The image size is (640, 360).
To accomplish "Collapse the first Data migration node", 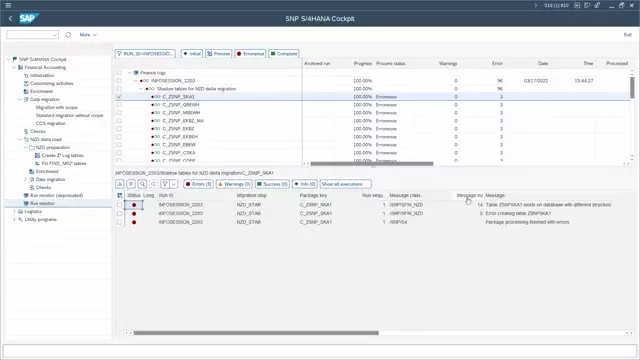I will click(20, 99).
